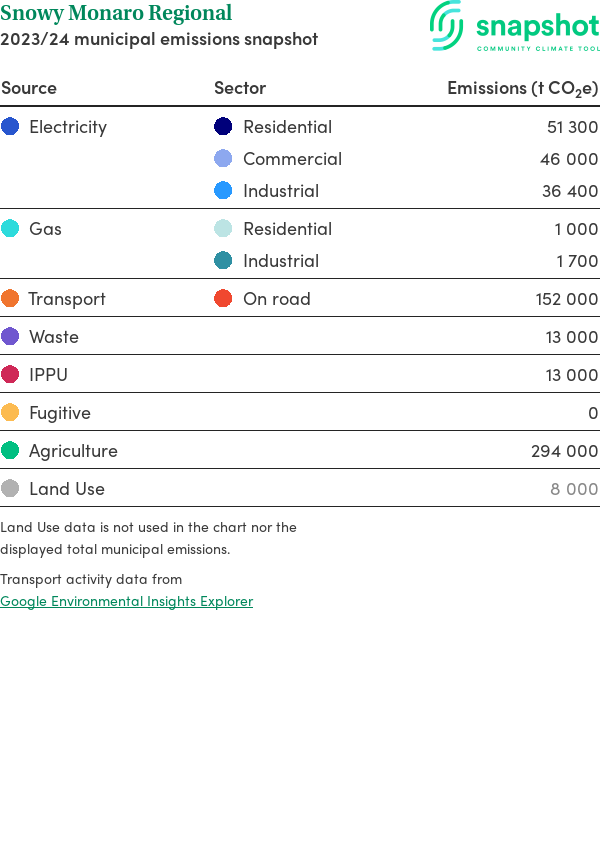Click the Gas Industrial sector dot
The width and height of the screenshot is (600, 850).
click(x=223, y=261)
